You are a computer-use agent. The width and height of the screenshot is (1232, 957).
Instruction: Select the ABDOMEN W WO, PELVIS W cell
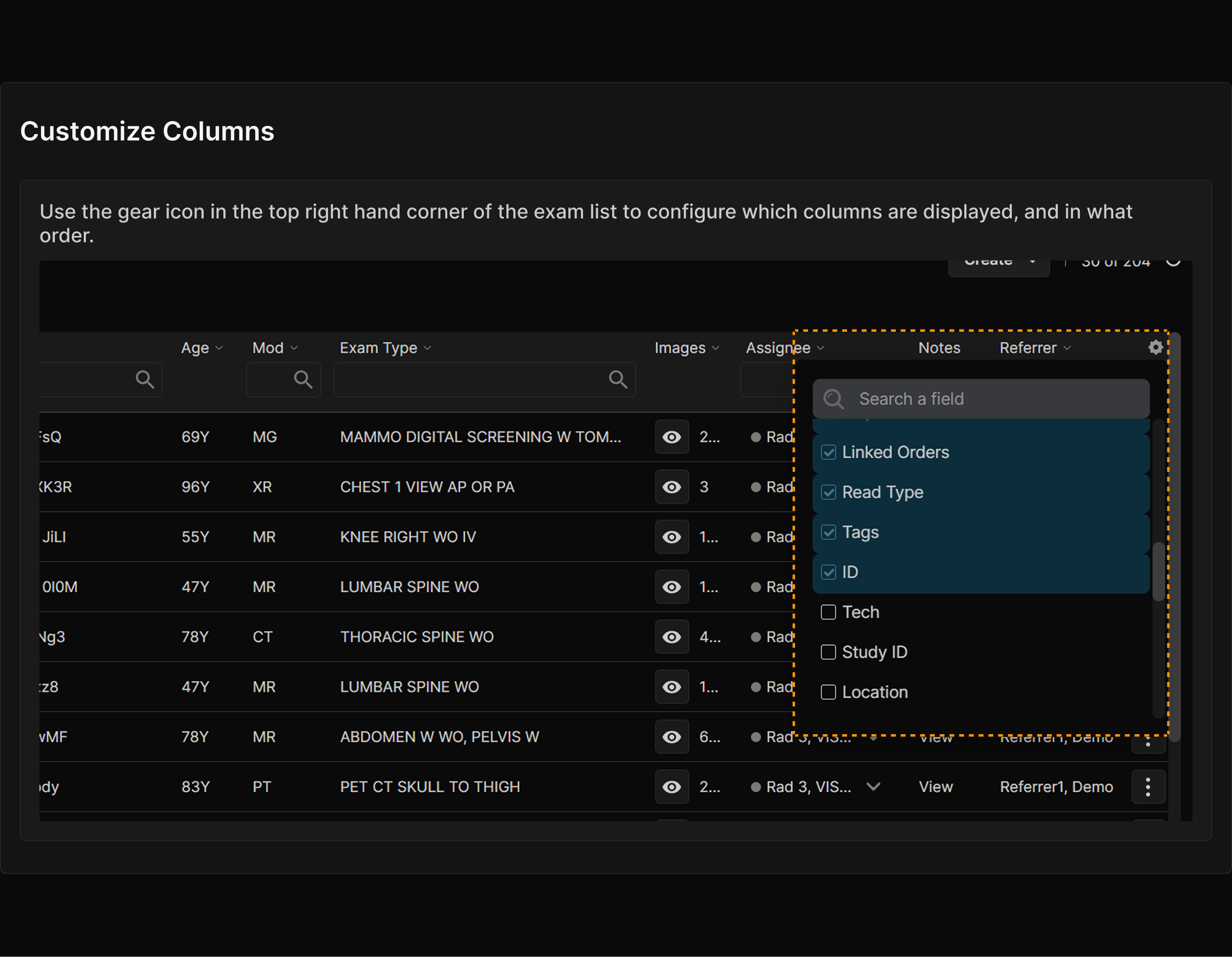click(x=440, y=737)
